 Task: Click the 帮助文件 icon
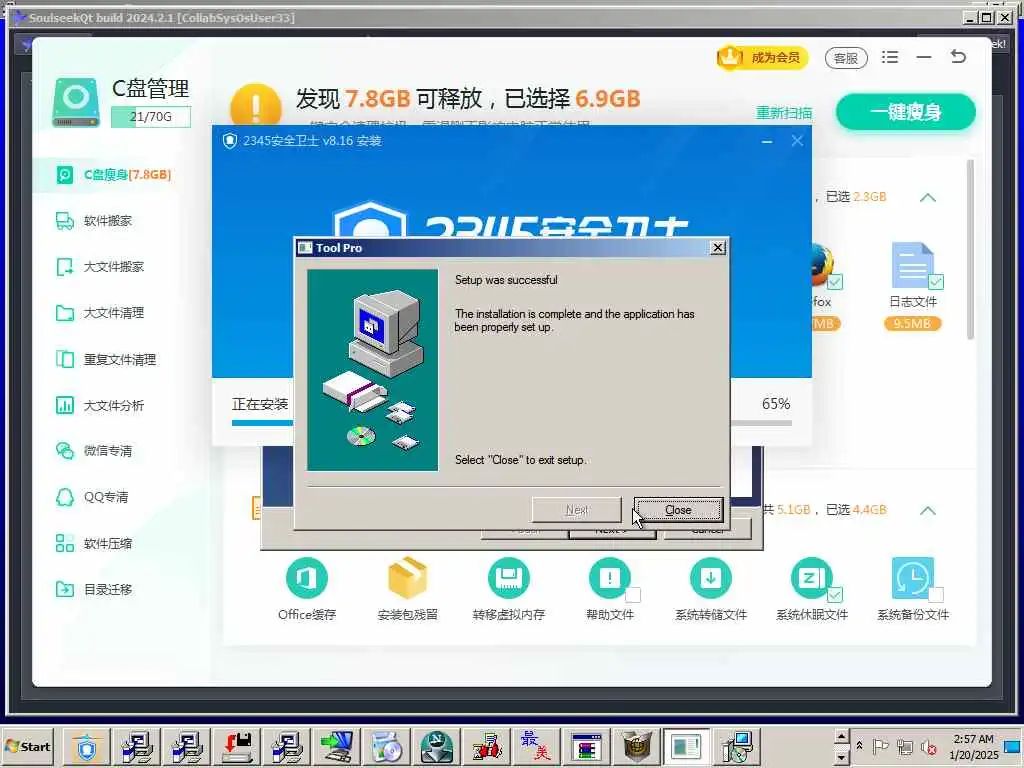pyautogui.click(x=609, y=578)
